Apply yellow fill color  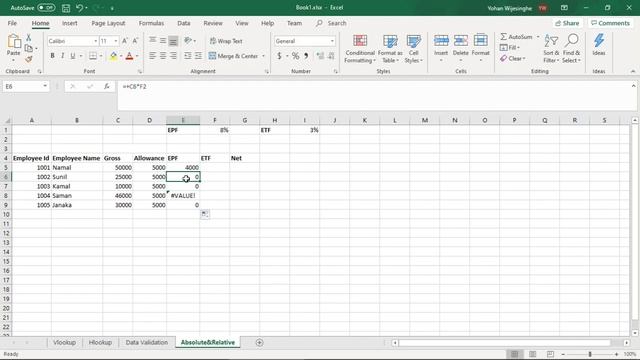point(113,56)
